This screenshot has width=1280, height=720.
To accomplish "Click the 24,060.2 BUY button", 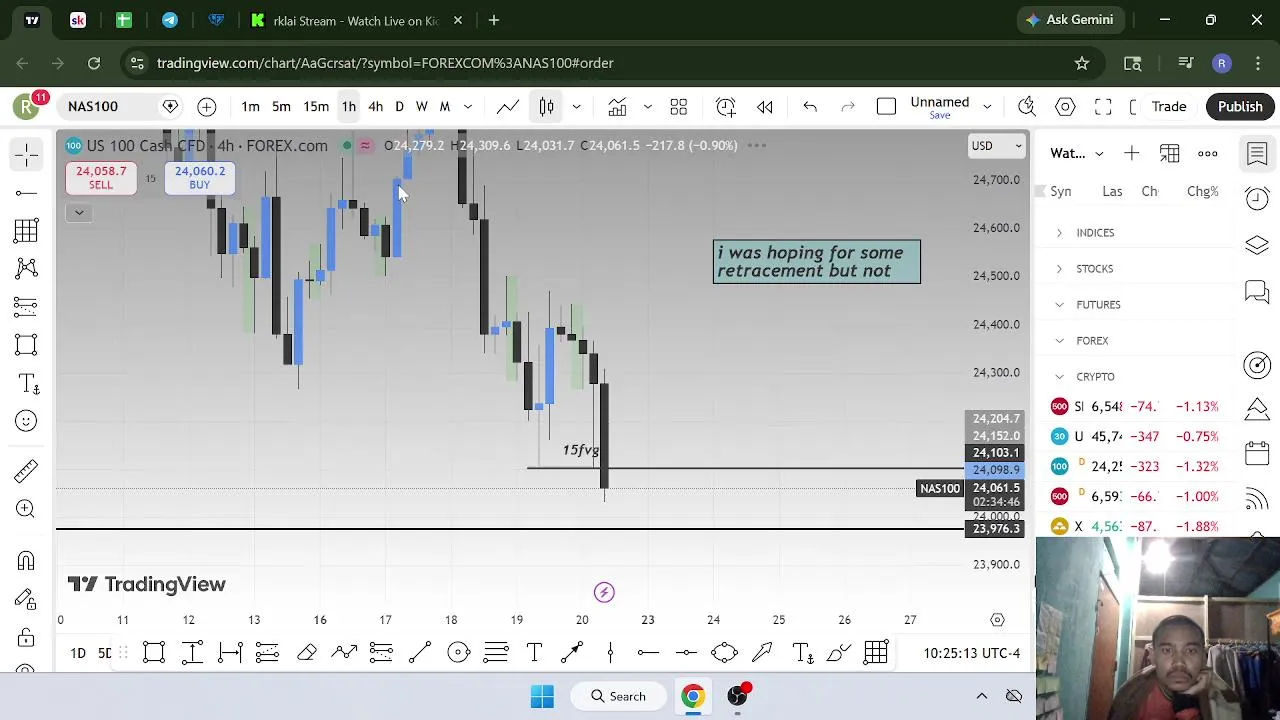I will tap(200, 177).
